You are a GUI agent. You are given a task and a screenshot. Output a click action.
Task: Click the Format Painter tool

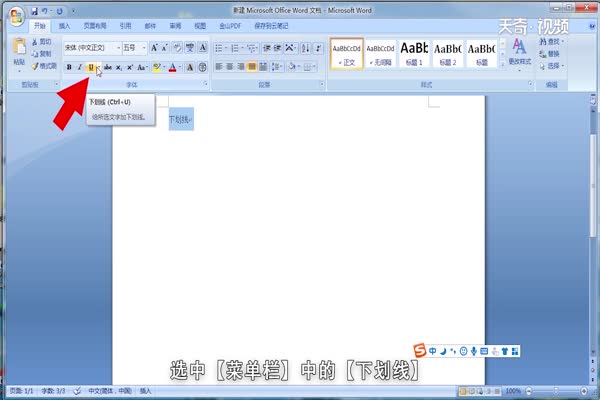pyautogui.click(x=43, y=66)
